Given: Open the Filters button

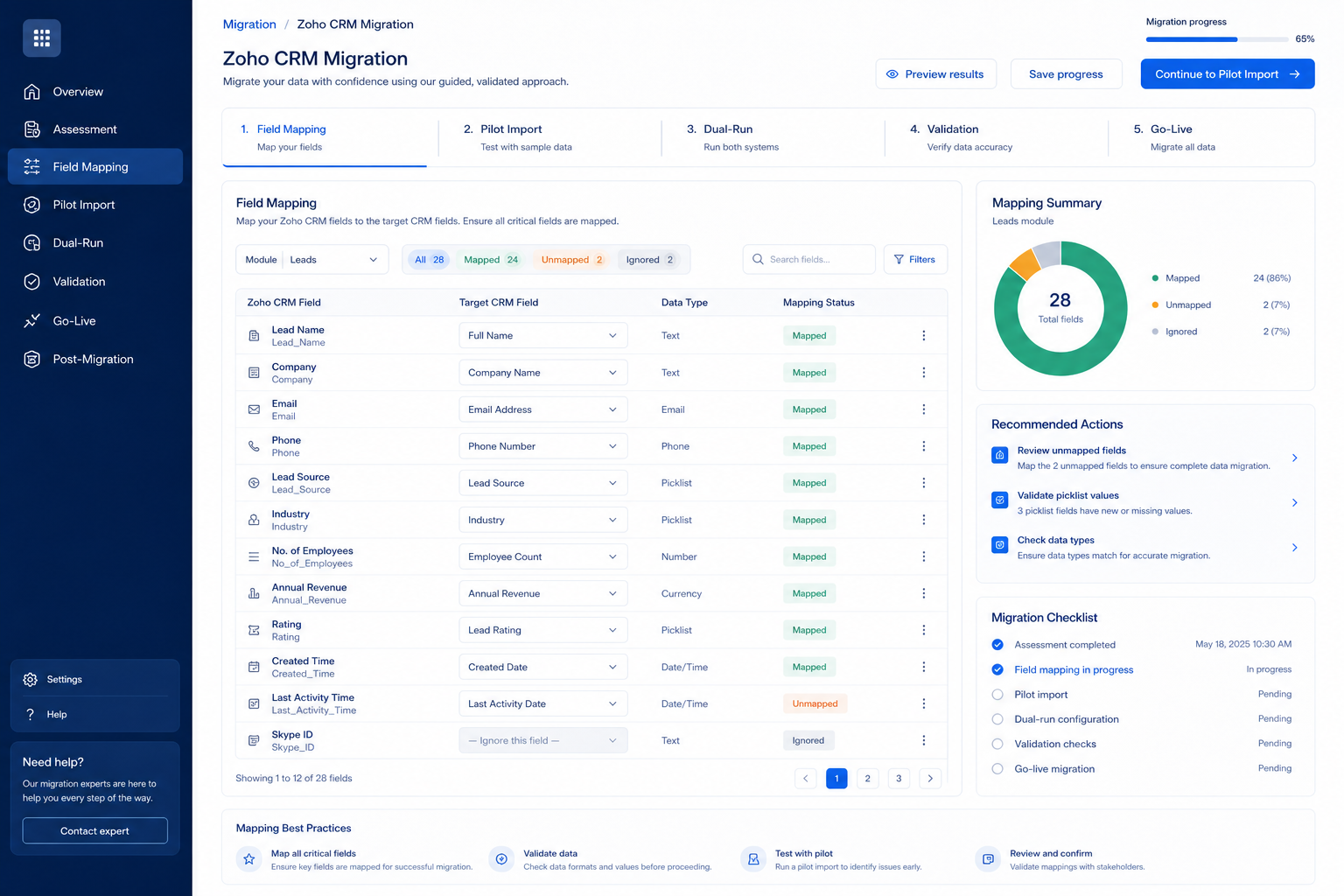Looking at the screenshot, I should (x=915, y=260).
